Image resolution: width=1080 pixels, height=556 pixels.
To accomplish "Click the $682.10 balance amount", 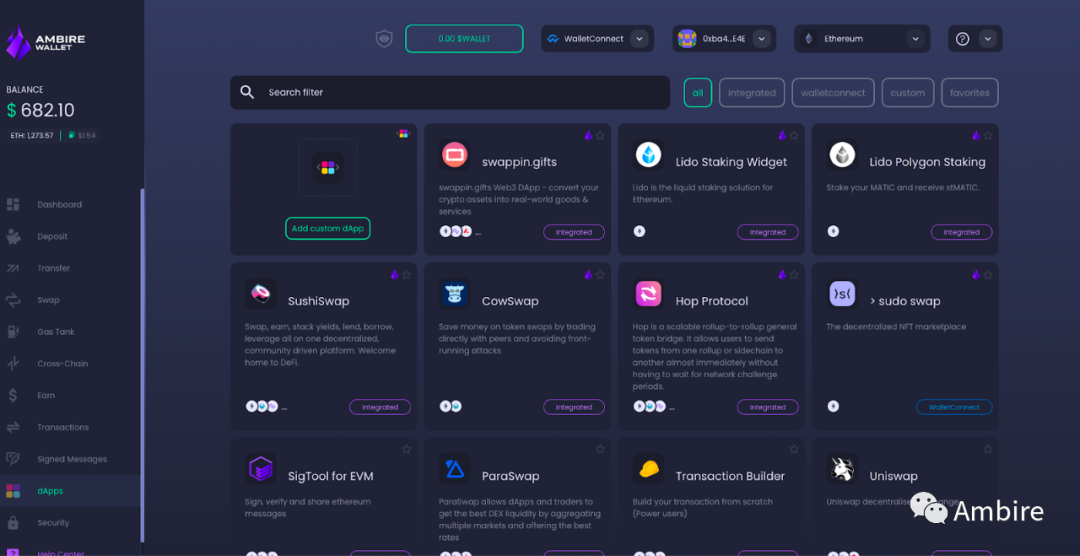I will 41,110.
